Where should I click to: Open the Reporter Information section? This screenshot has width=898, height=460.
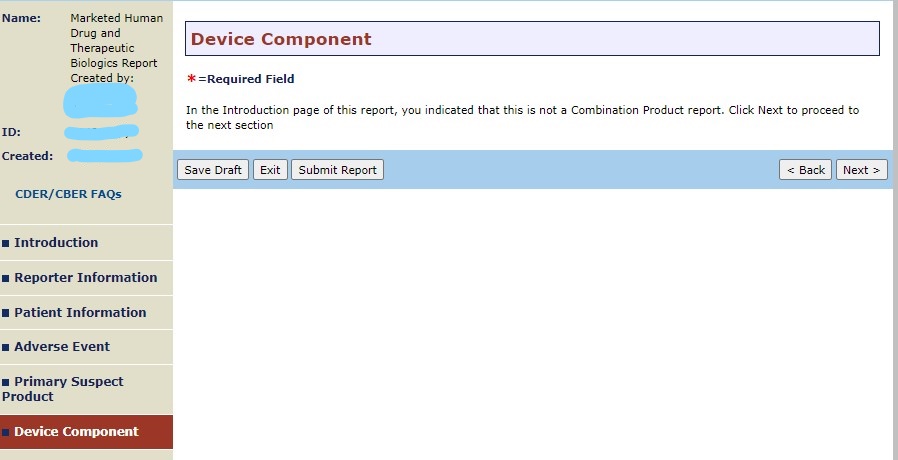click(x=85, y=277)
